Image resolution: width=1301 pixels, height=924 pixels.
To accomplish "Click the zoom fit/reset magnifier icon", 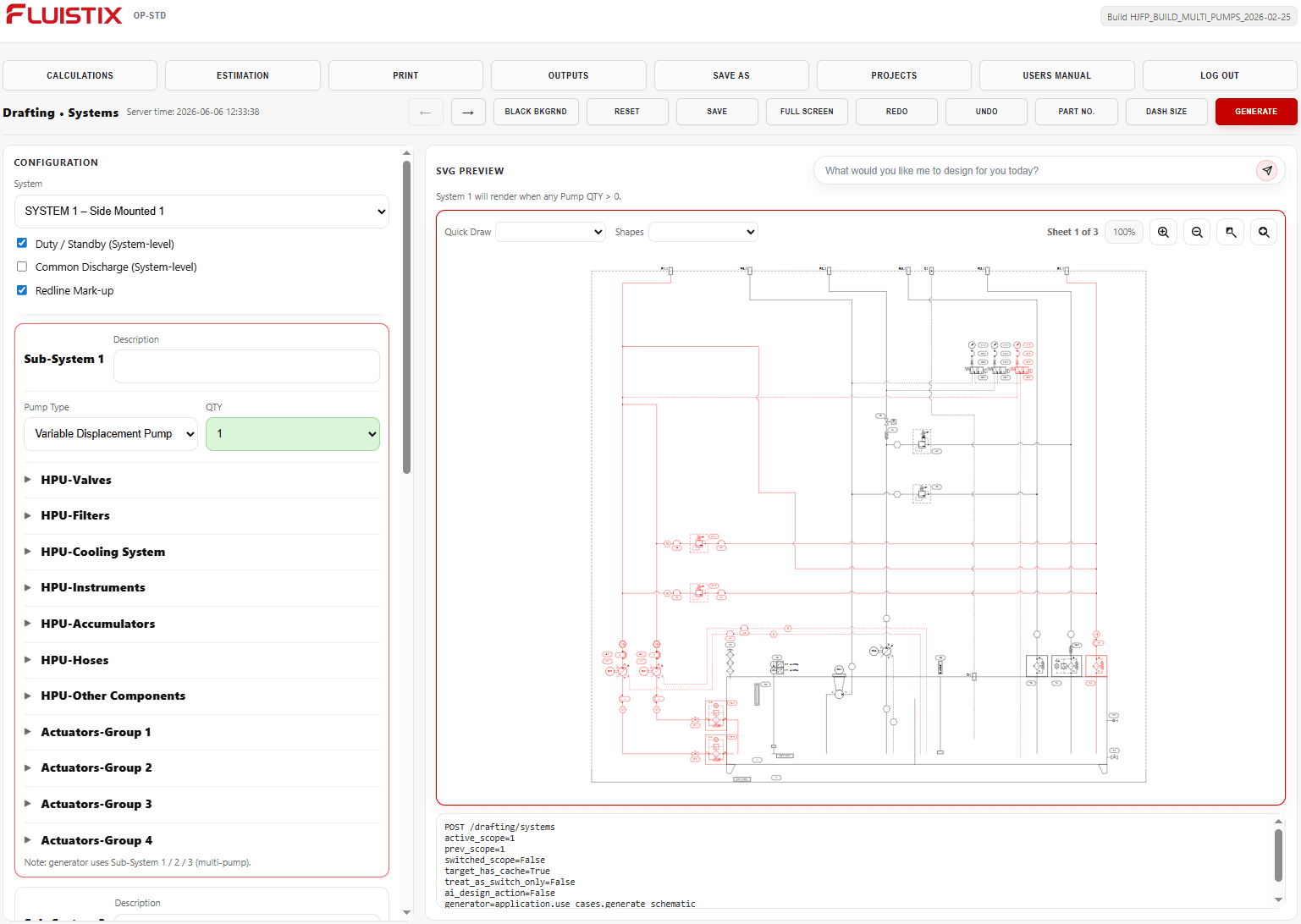I will 1264,232.
